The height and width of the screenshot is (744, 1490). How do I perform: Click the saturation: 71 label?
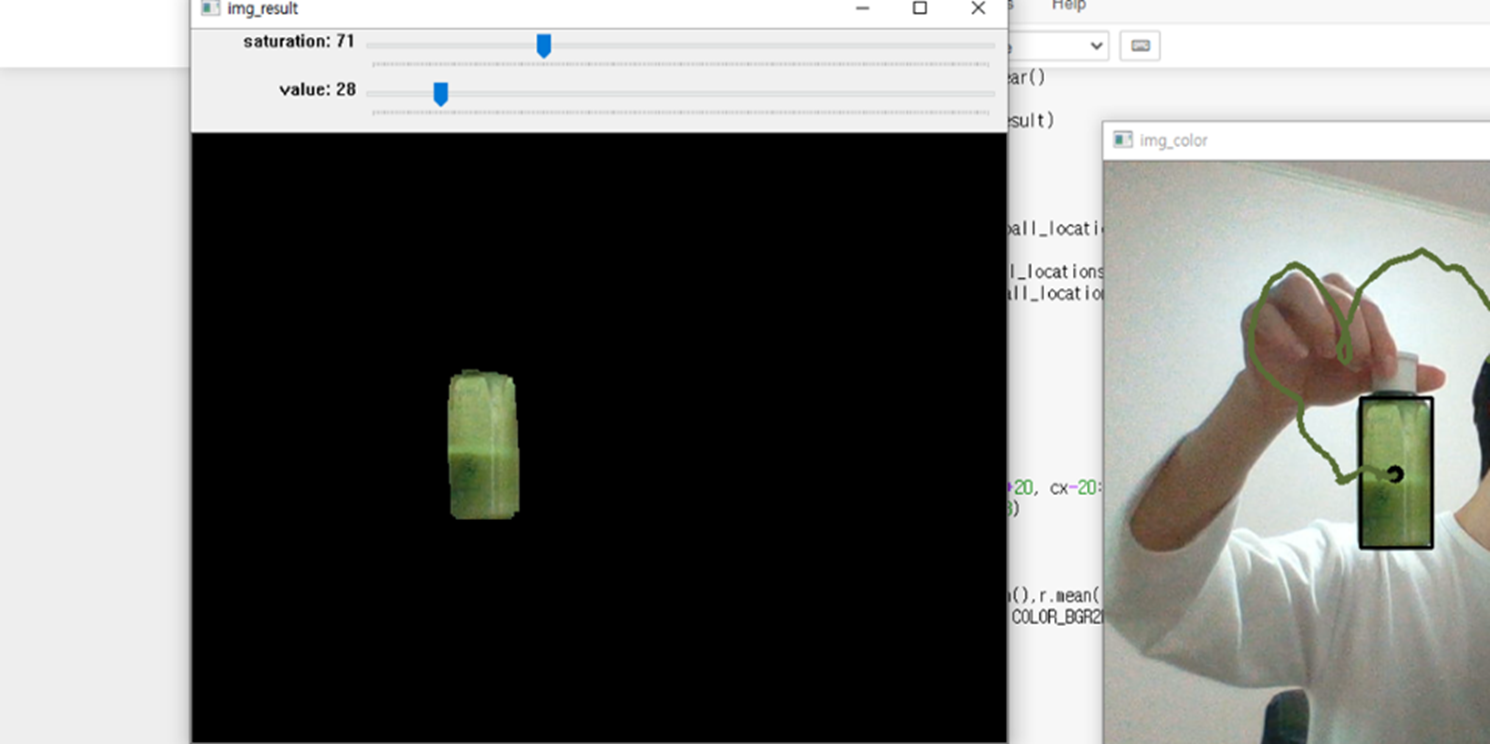(299, 41)
